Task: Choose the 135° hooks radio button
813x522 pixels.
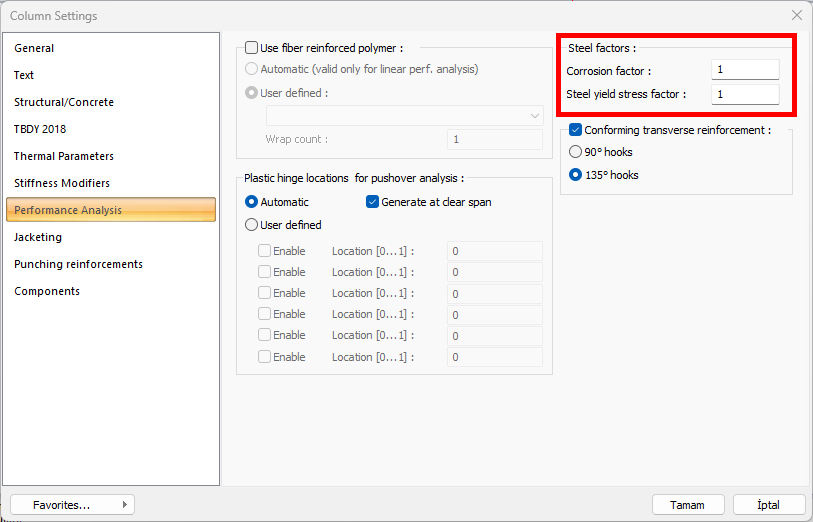Action: (x=575, y=175)
